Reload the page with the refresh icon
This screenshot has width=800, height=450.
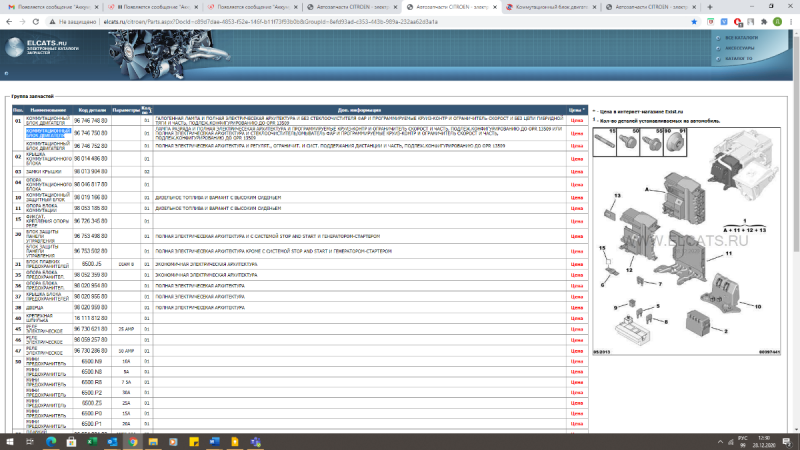[x=36, y=20]
